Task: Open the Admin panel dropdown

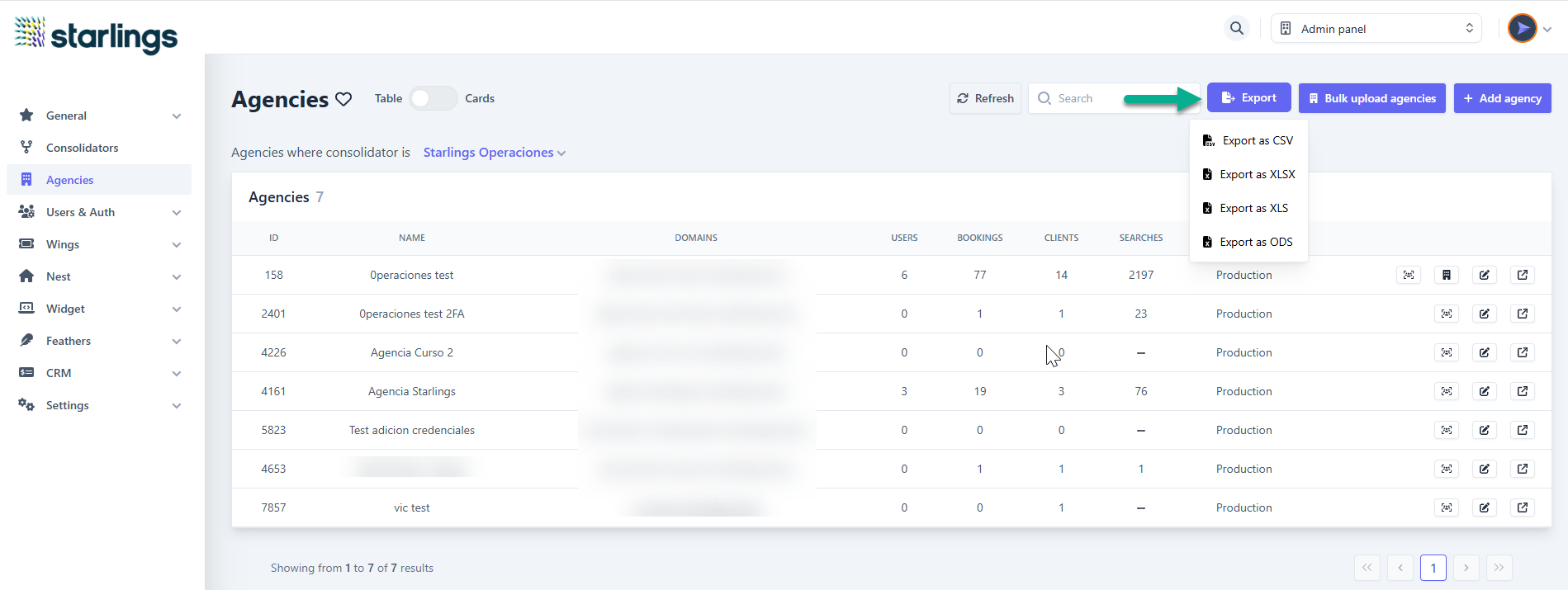Action: point(1376,28)
